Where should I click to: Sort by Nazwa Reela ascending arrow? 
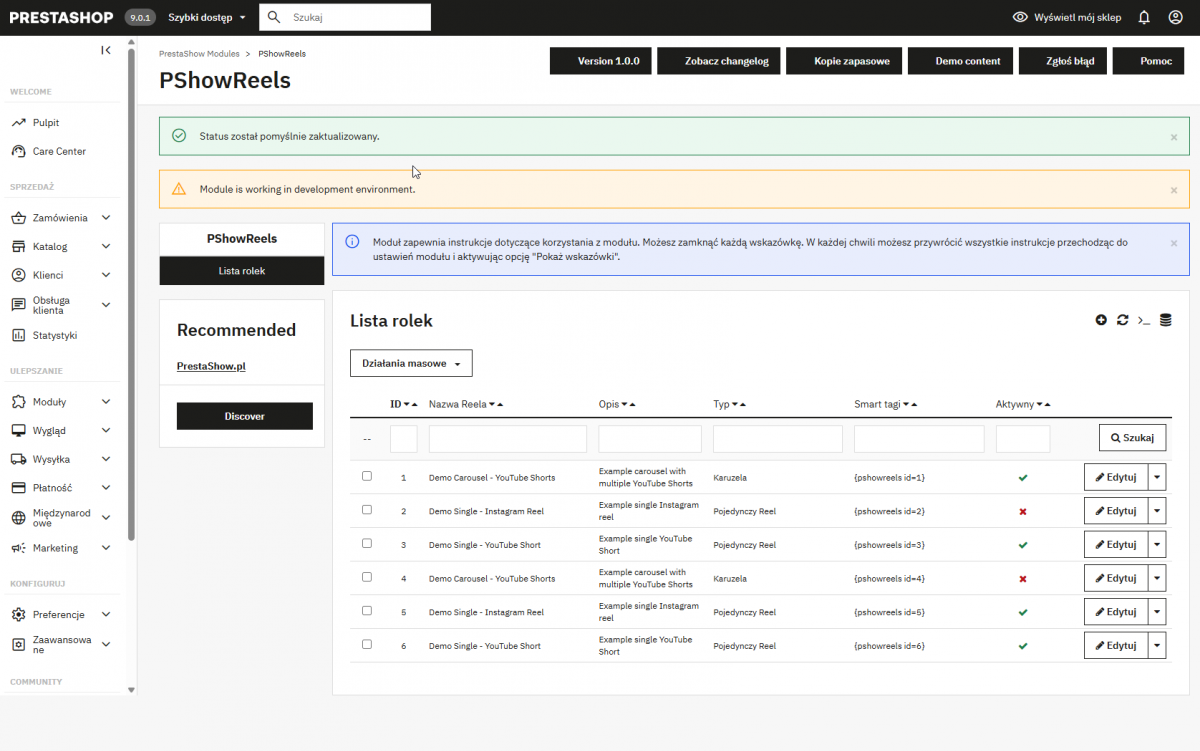coord(498,404)
